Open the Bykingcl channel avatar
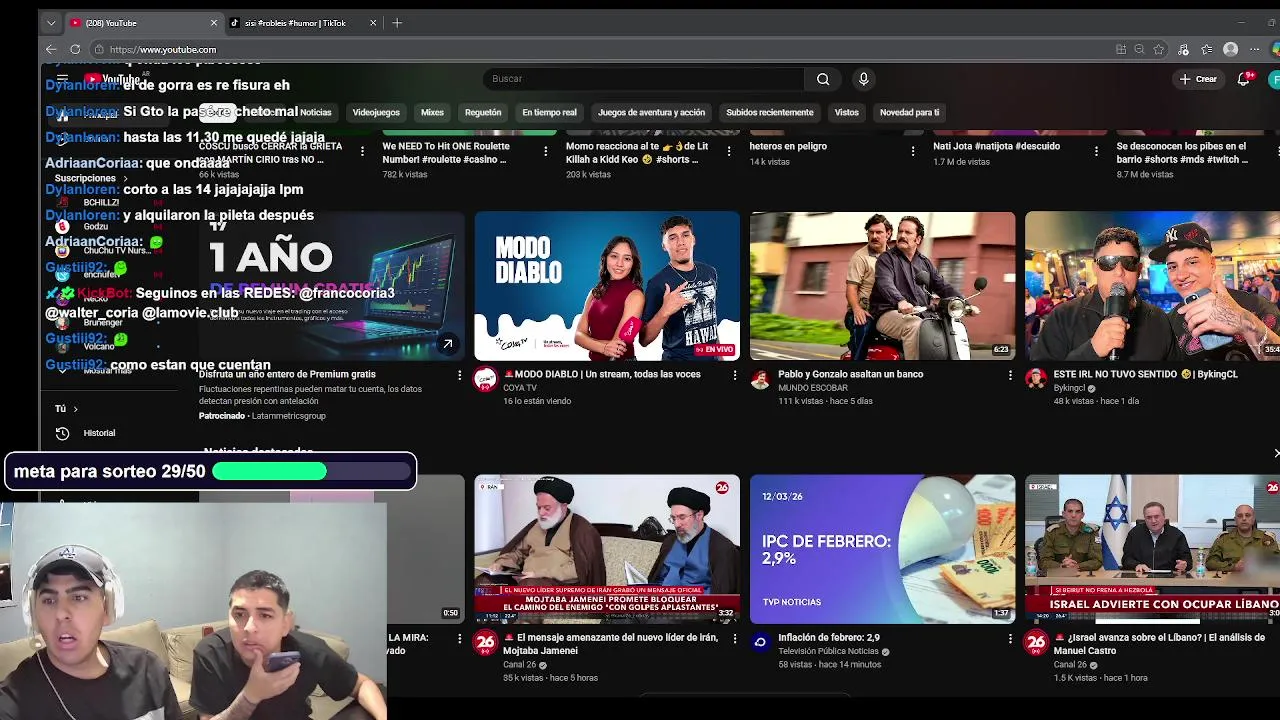Screen dimensions: 1280x720 click(1035, 379)
